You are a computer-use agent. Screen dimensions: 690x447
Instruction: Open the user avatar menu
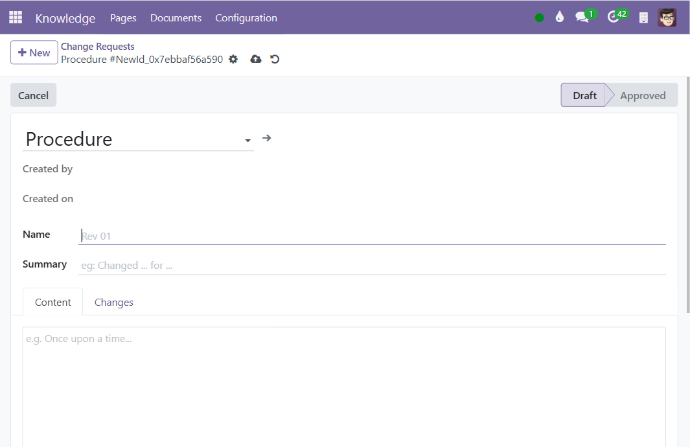pos(667,18)
